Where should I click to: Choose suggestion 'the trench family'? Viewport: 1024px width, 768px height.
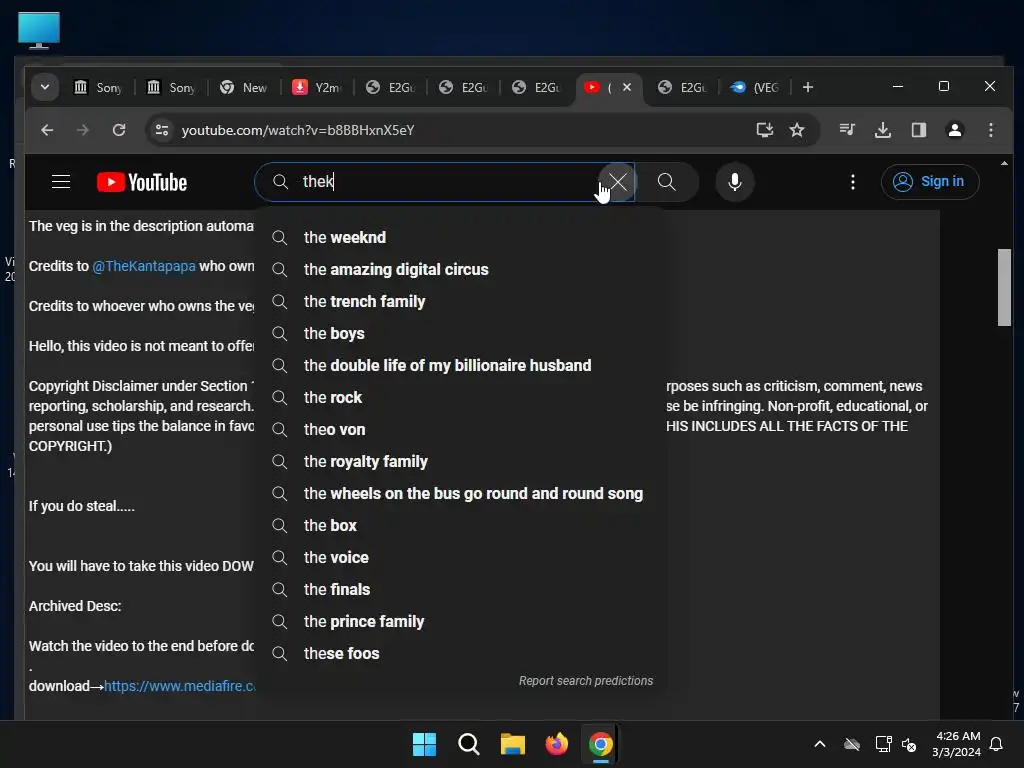pyautogui.click(x=460, y=301)
